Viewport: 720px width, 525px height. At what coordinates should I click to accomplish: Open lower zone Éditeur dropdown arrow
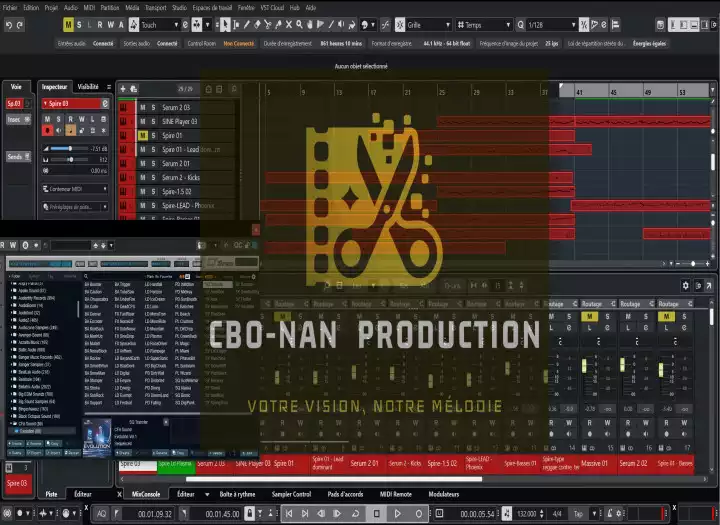pyautogui.click(x=207, y=495)
